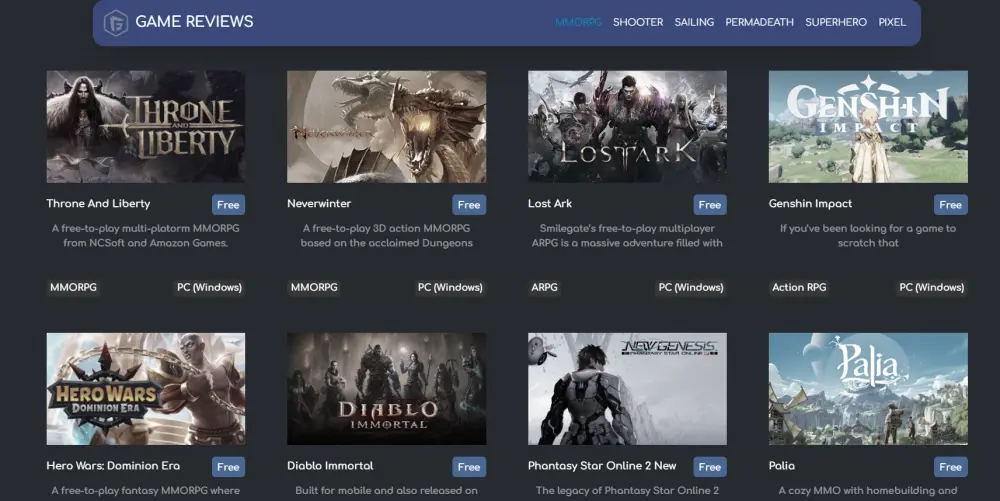This screenshot has height=501, width=1000.
Task: Click the Free badge for Palia
Action: (950, 467)
